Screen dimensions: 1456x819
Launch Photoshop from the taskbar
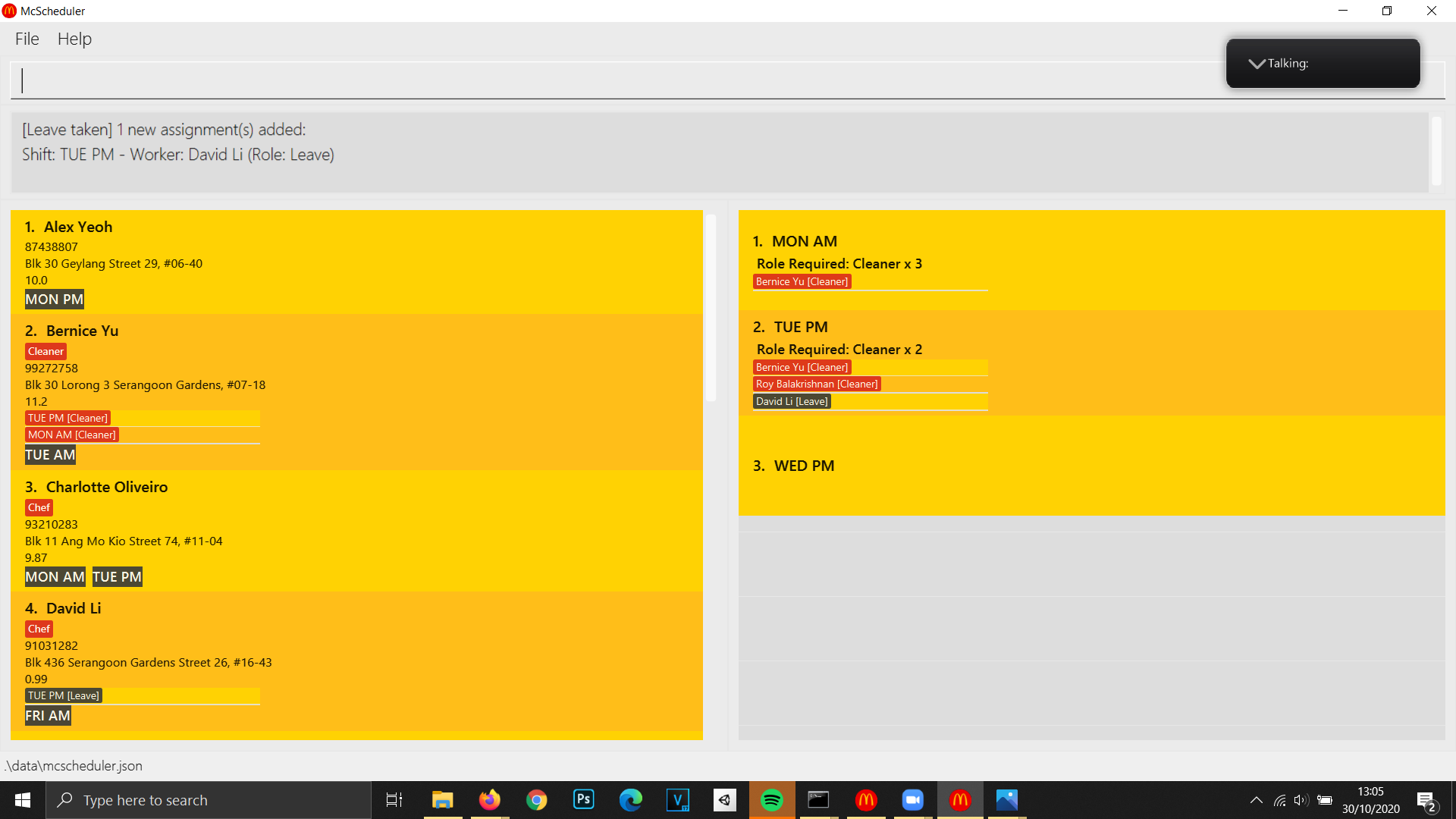tap(583, 800)
